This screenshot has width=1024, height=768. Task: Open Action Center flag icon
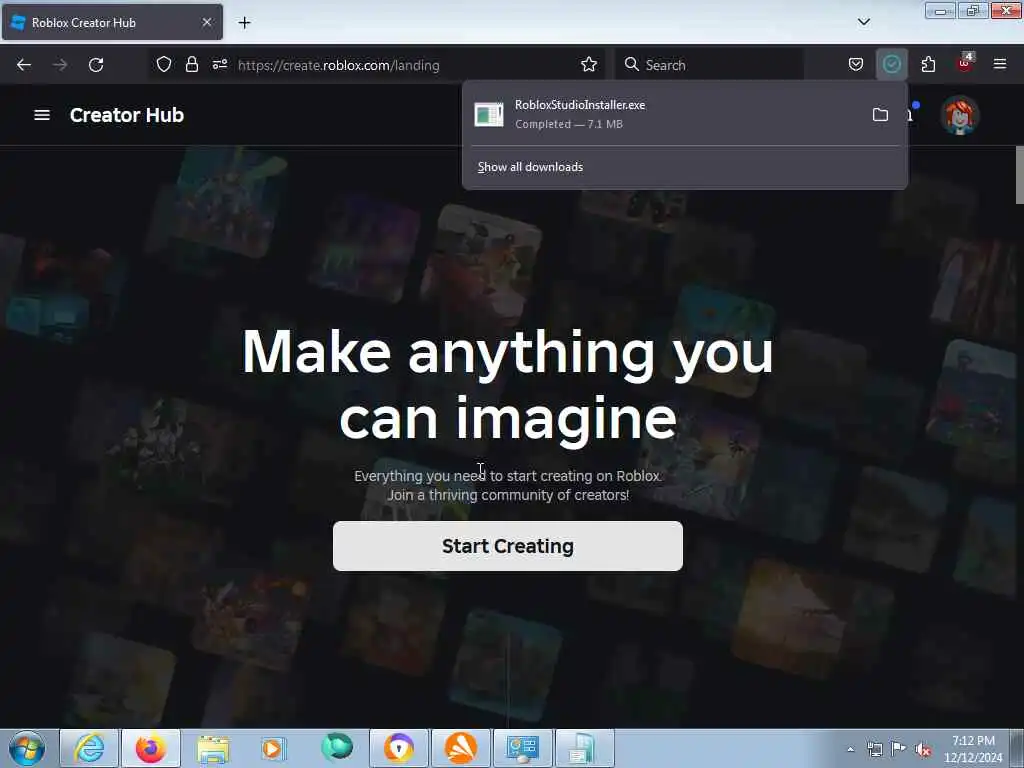[x=899, y=748]
